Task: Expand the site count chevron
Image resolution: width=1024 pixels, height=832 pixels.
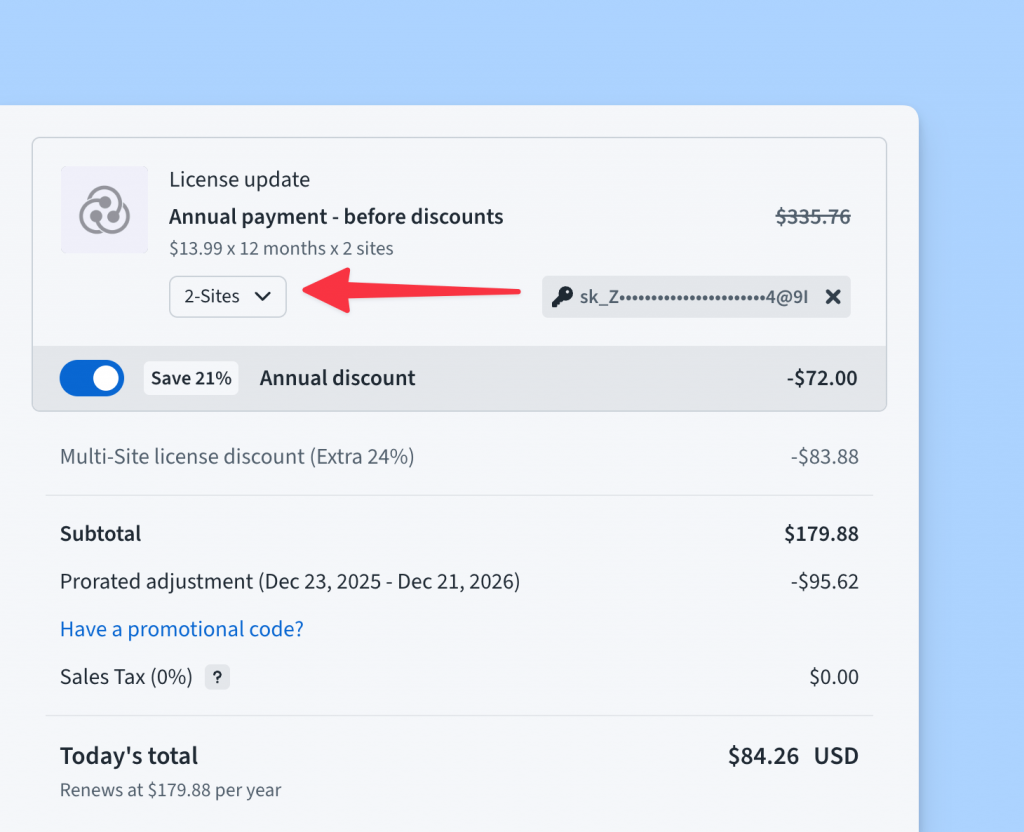Action: [x=262, y=296]
